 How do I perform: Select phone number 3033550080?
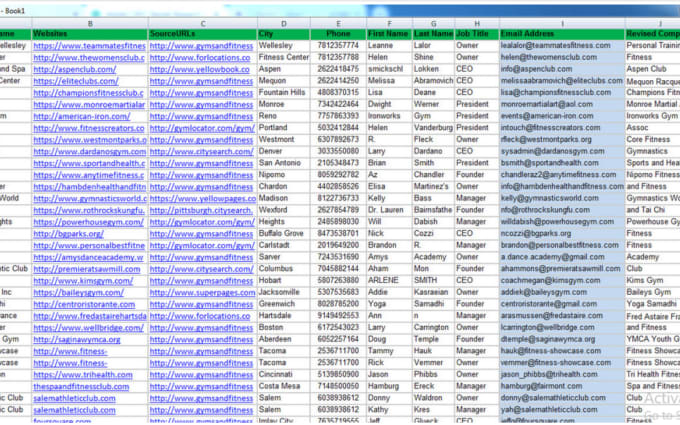tap(338, 151)
